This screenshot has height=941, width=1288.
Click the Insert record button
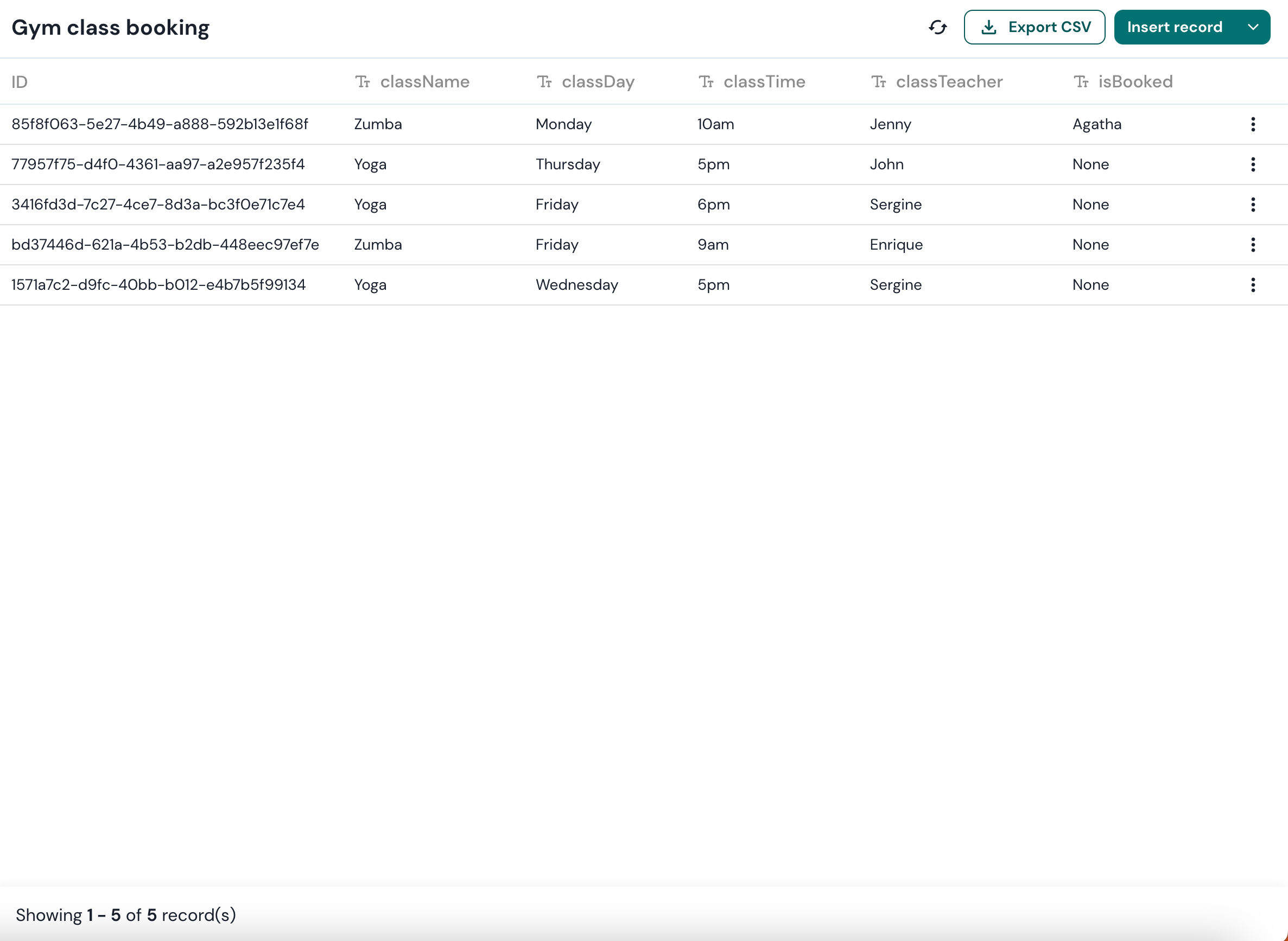point(1174,27)
